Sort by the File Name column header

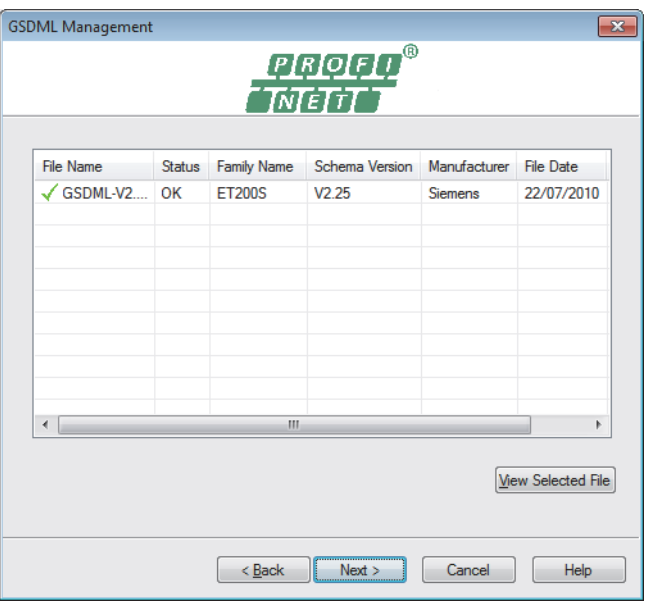94,167
